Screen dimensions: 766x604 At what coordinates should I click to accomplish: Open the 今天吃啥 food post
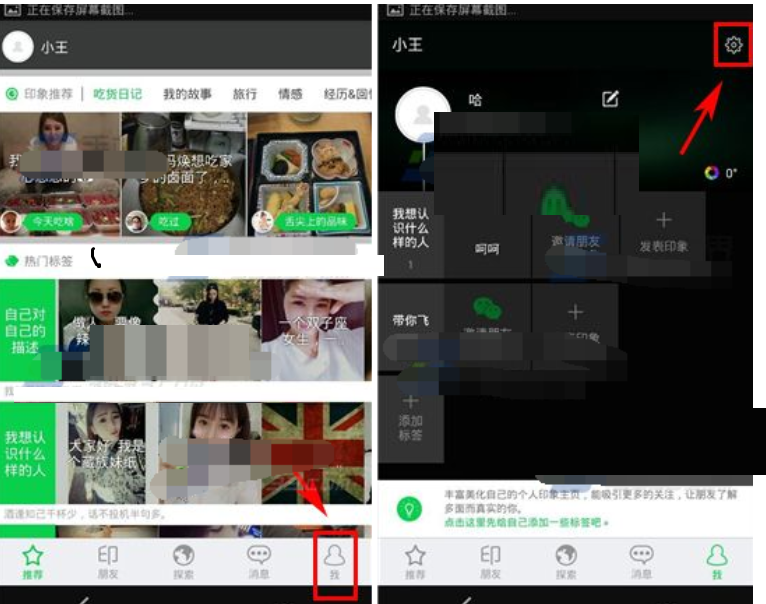click(60, 174)
